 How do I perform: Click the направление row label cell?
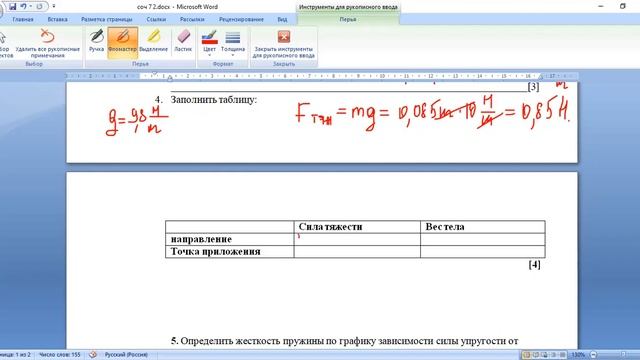229,239
